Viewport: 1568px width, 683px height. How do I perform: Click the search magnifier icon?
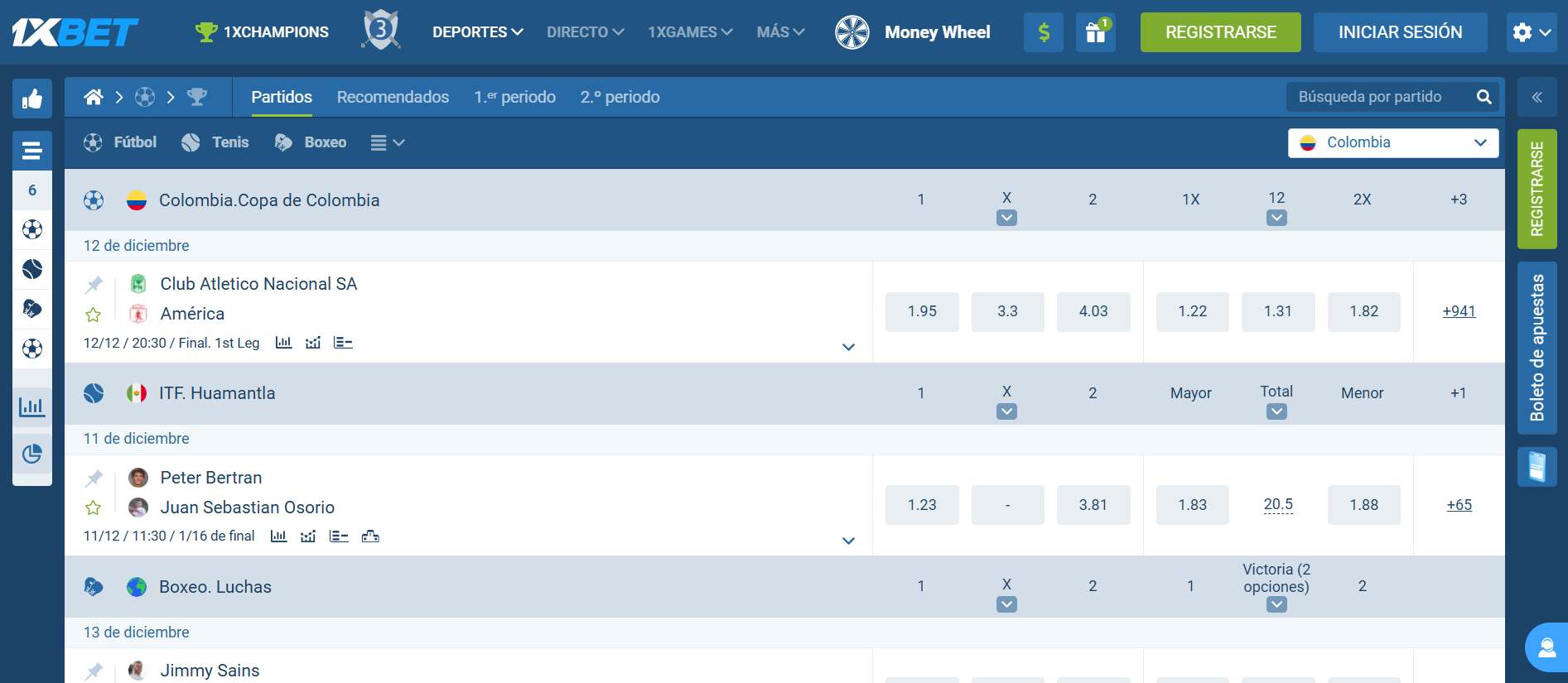tap(1484, 97)
